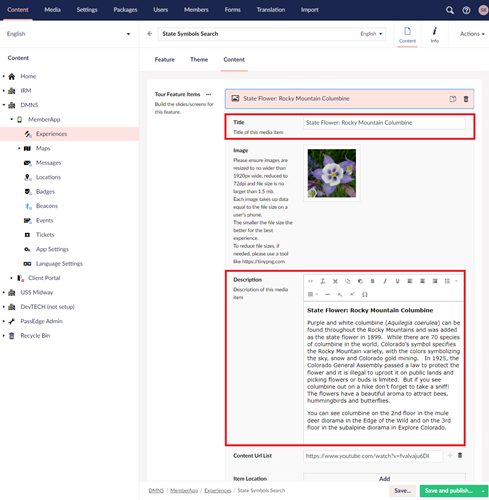489x500 pixels.
Task: Switch to the Theme tab
Action: [199, 60]
